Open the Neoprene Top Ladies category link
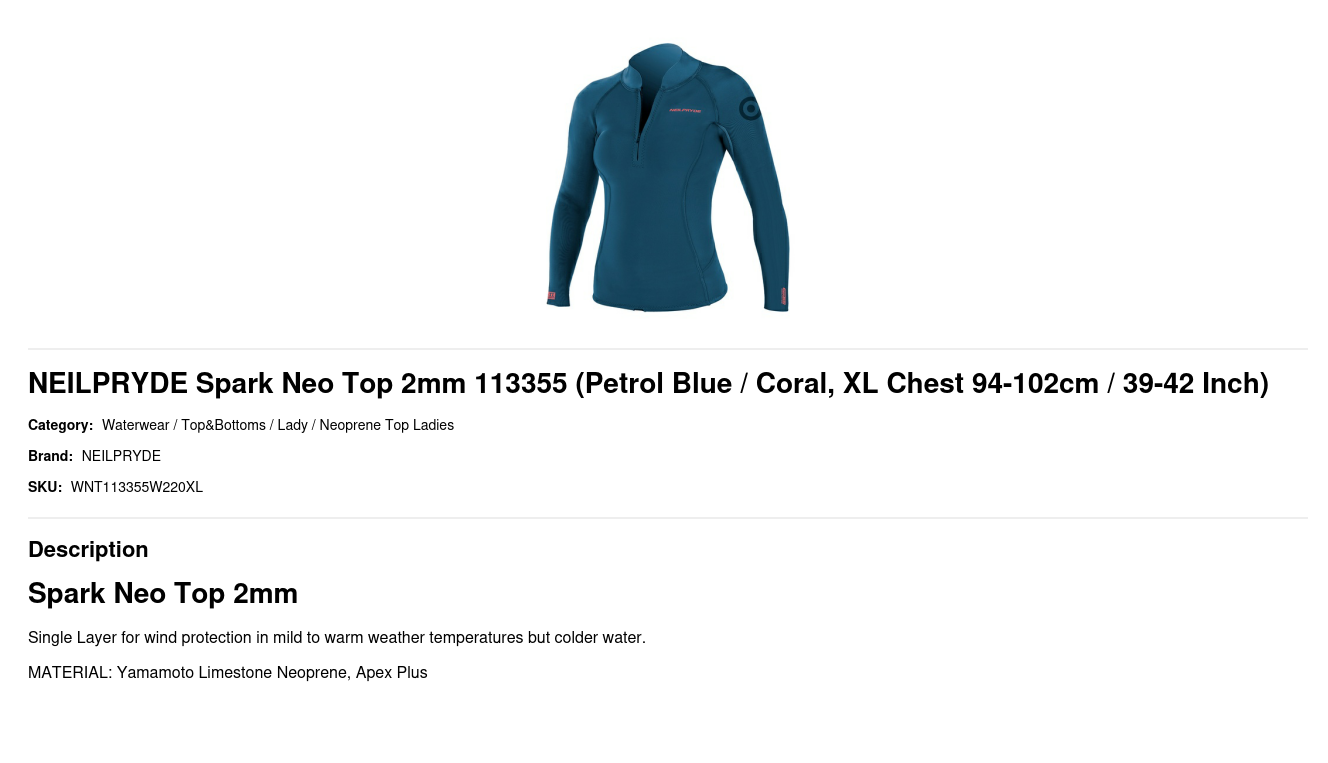Image resolution: width=1328 pixels, height=763 pixels. pos(386,425)
